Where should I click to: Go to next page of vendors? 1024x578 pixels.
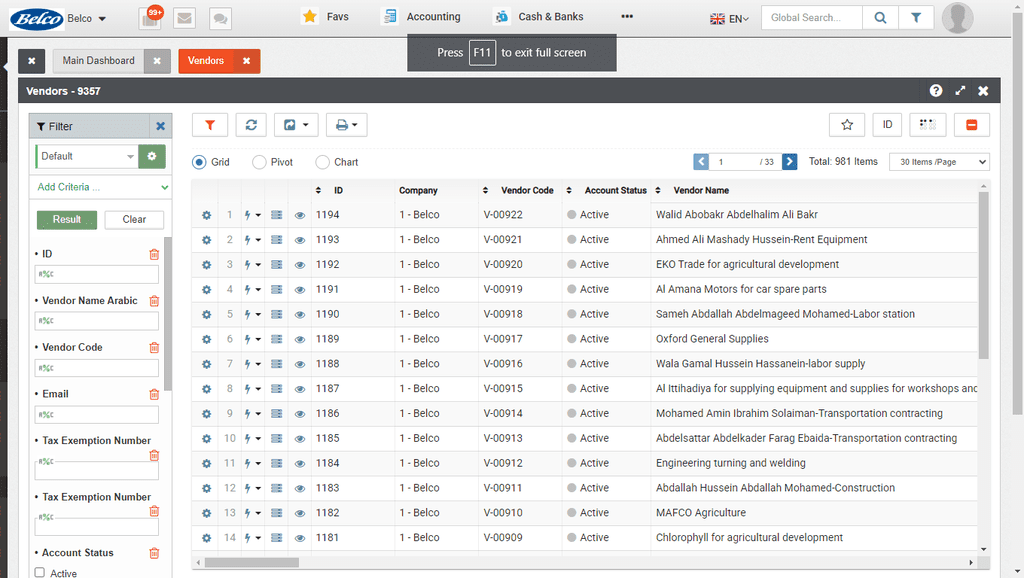coord(790,161)
